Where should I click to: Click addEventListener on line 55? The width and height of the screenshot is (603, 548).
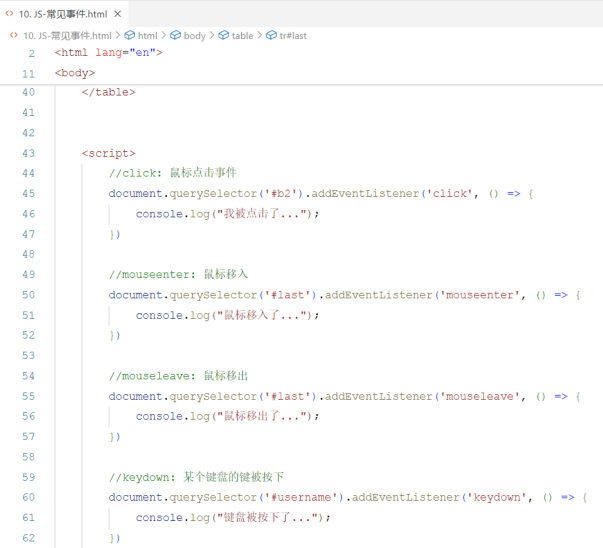pyautogui.click(x=378, y=396)
